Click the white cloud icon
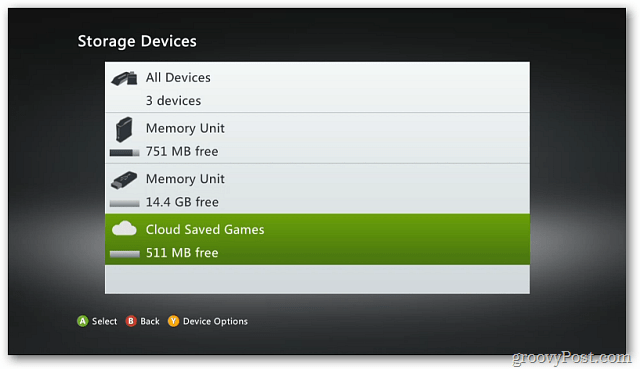Viewport: 640px width, 369px height. 124,229
